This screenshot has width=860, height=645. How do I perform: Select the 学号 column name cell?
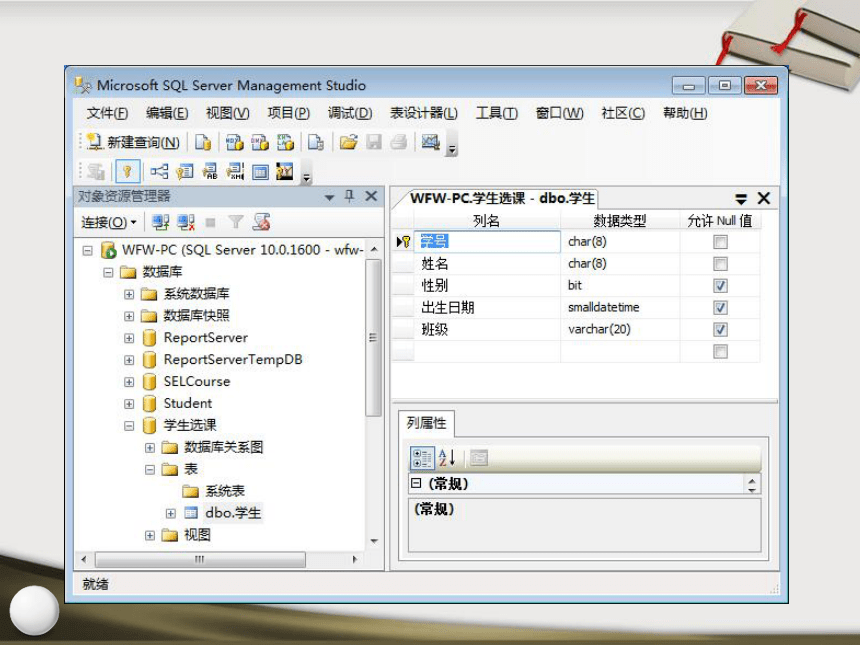coord(487,242)
